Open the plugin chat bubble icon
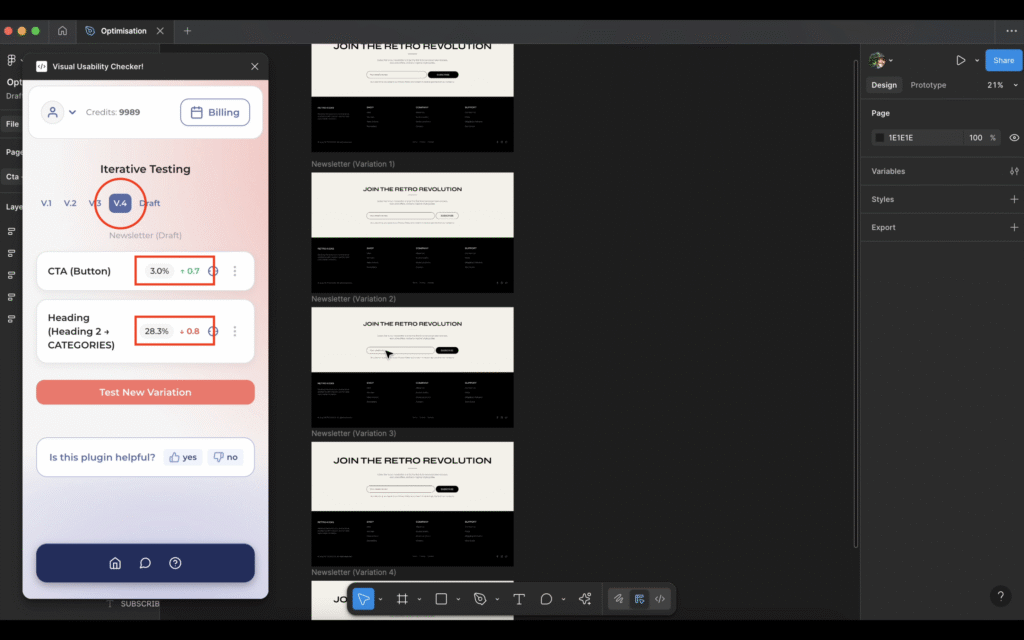Screen dimensions: 1024x640 coord(145,563)
